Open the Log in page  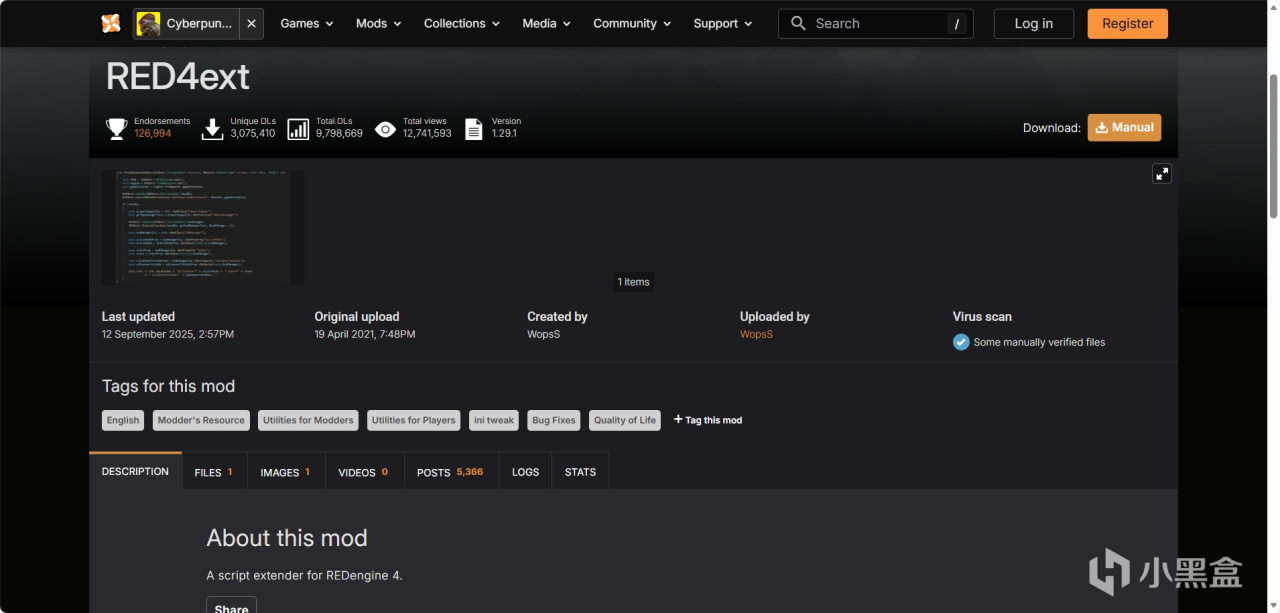tap(1033, 23)
